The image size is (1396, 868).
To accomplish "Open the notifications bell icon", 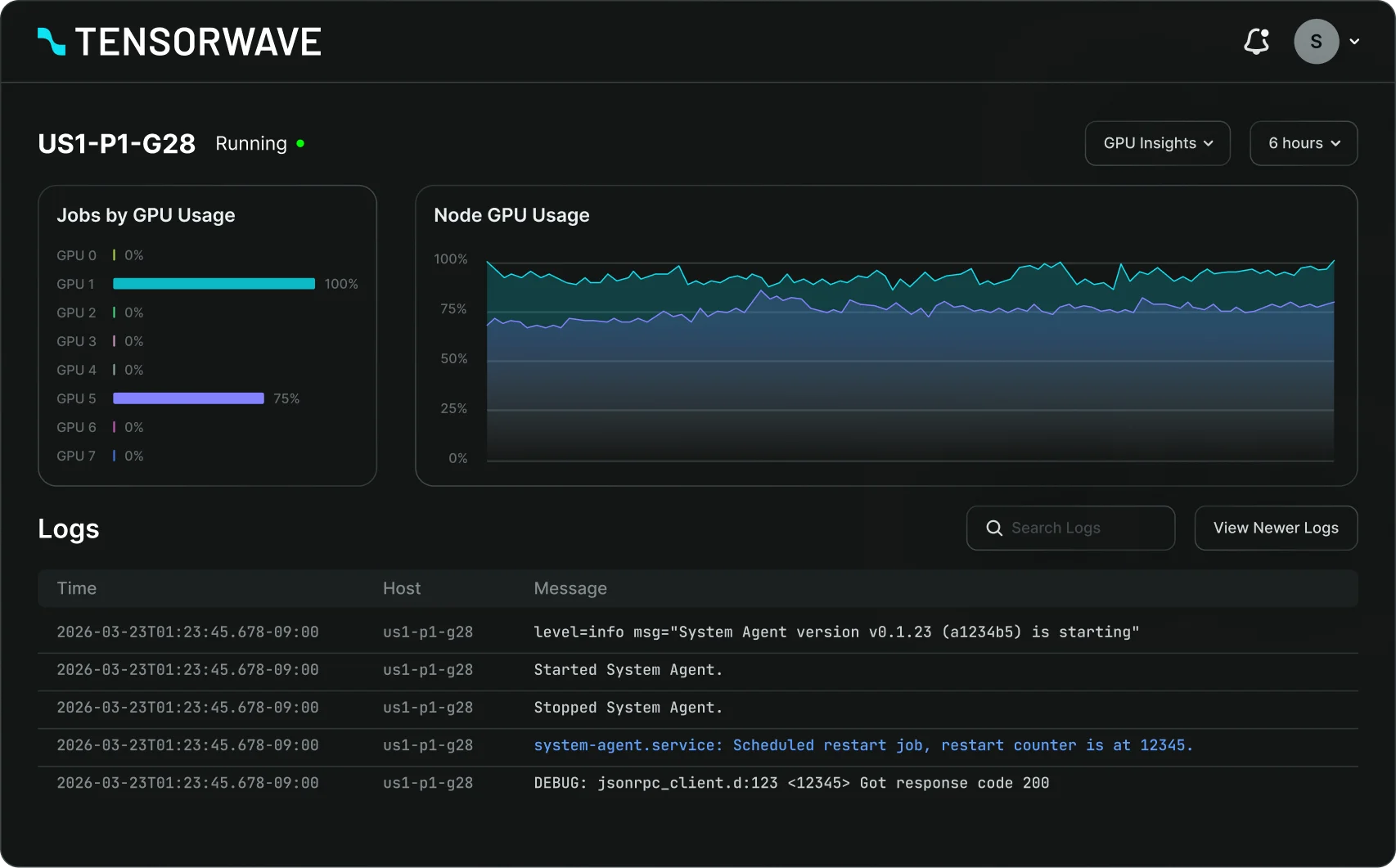I will (1256, 42).
